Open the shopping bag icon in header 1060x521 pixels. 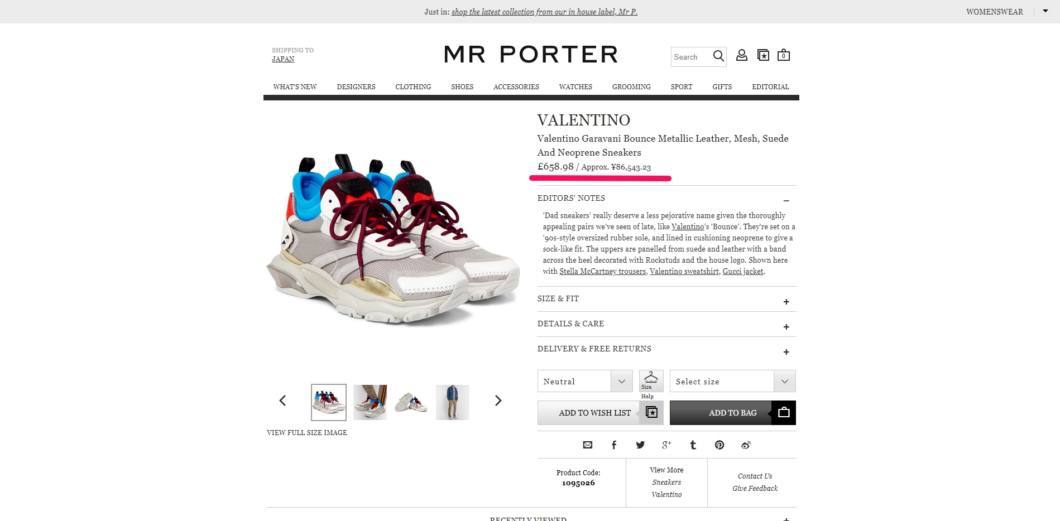tap(784, 55)
